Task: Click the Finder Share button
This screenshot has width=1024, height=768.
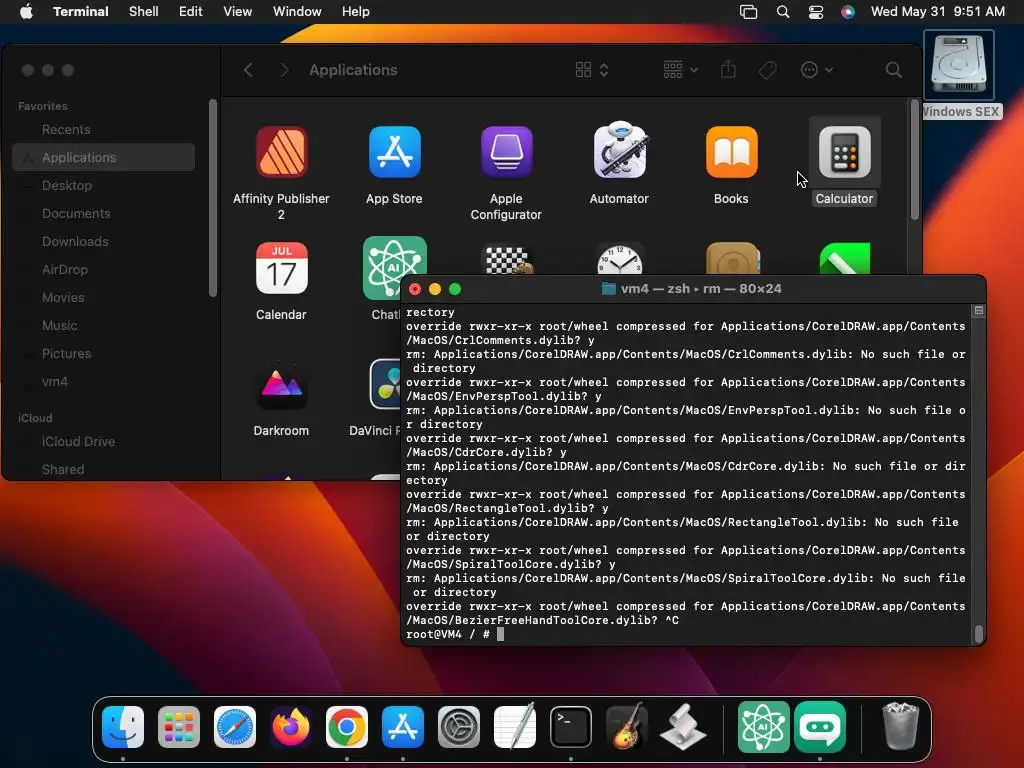Action: tap(728, 70)
